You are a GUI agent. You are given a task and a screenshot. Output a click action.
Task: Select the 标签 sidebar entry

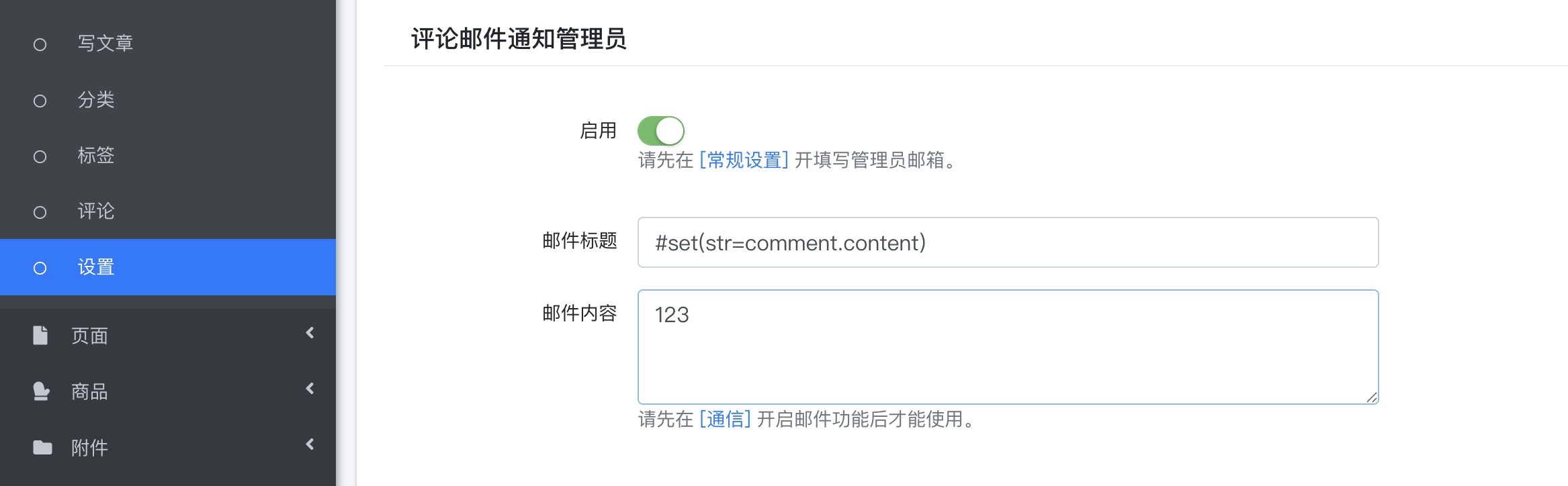(x=96, y=156)
